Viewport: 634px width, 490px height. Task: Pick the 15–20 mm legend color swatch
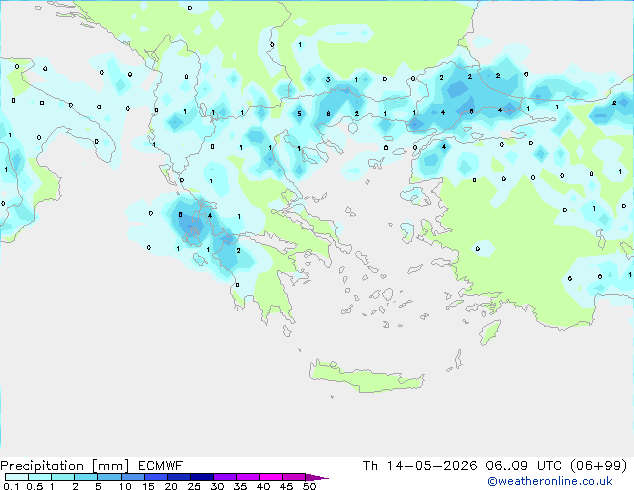(x=156, y=477)
